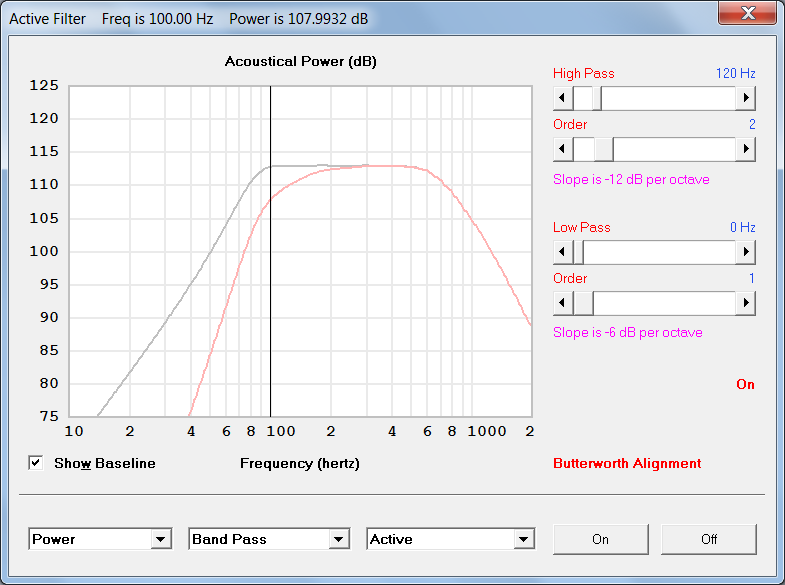Toggle the Show Baseline checkbox
The height and width of the screenshot is (585, 785).
(36, 463)
